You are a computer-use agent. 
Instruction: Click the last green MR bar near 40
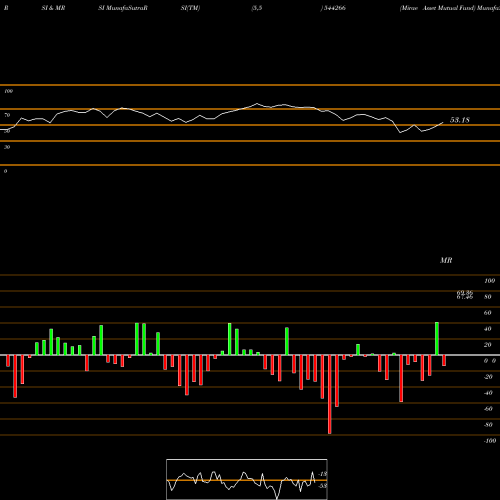click(437, 339)
